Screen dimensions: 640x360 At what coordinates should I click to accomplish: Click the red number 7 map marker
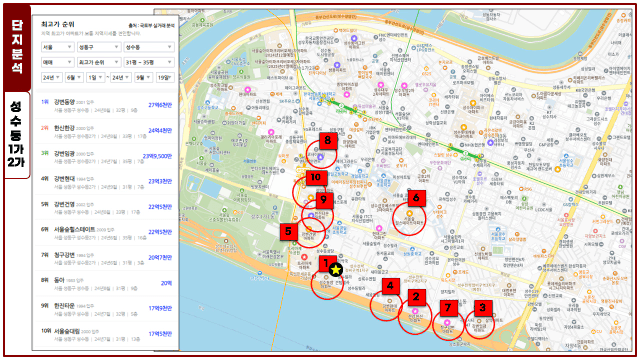pyautogui.click(x=448, y=308)
